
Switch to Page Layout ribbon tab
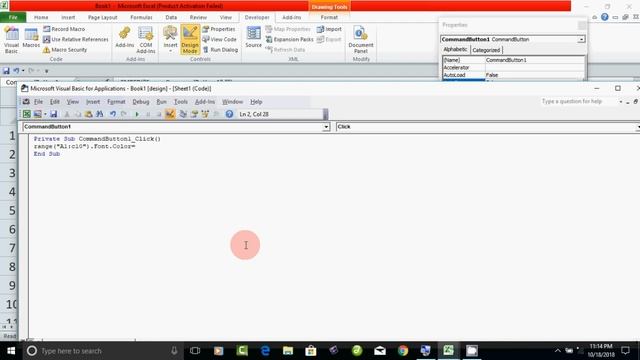click(x=102, y=17)
